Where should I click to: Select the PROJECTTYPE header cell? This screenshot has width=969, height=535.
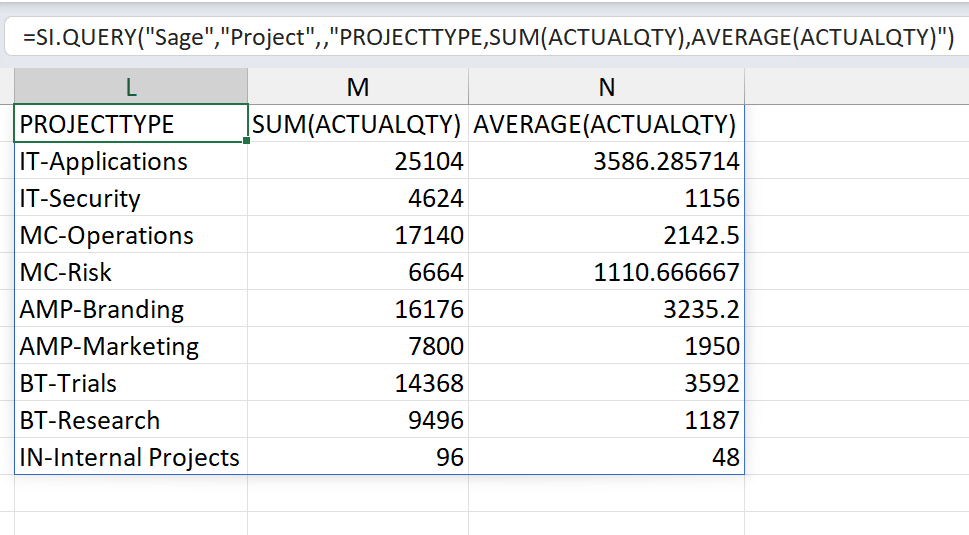click(131, 124)
